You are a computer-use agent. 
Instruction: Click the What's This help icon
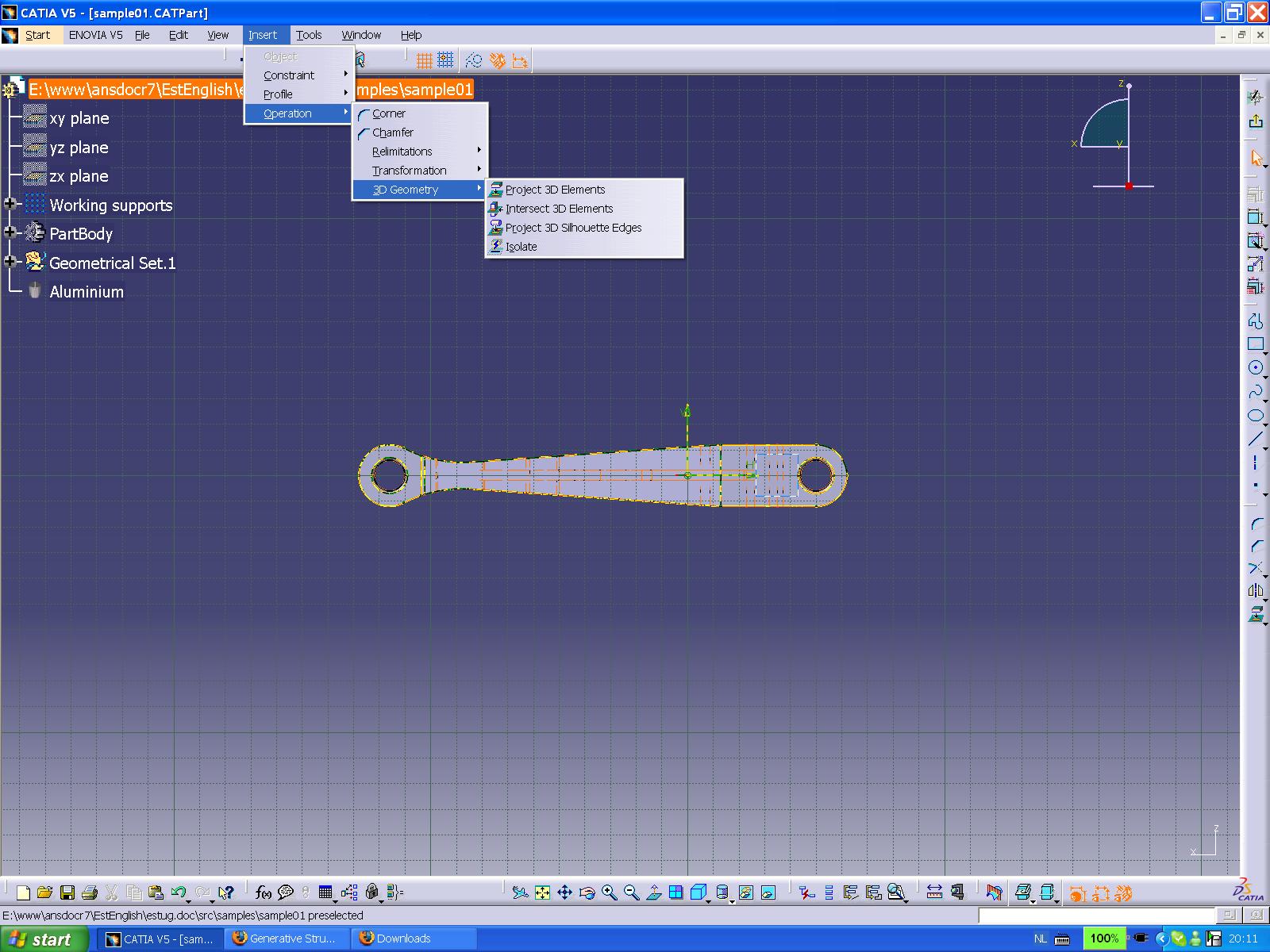226,893
